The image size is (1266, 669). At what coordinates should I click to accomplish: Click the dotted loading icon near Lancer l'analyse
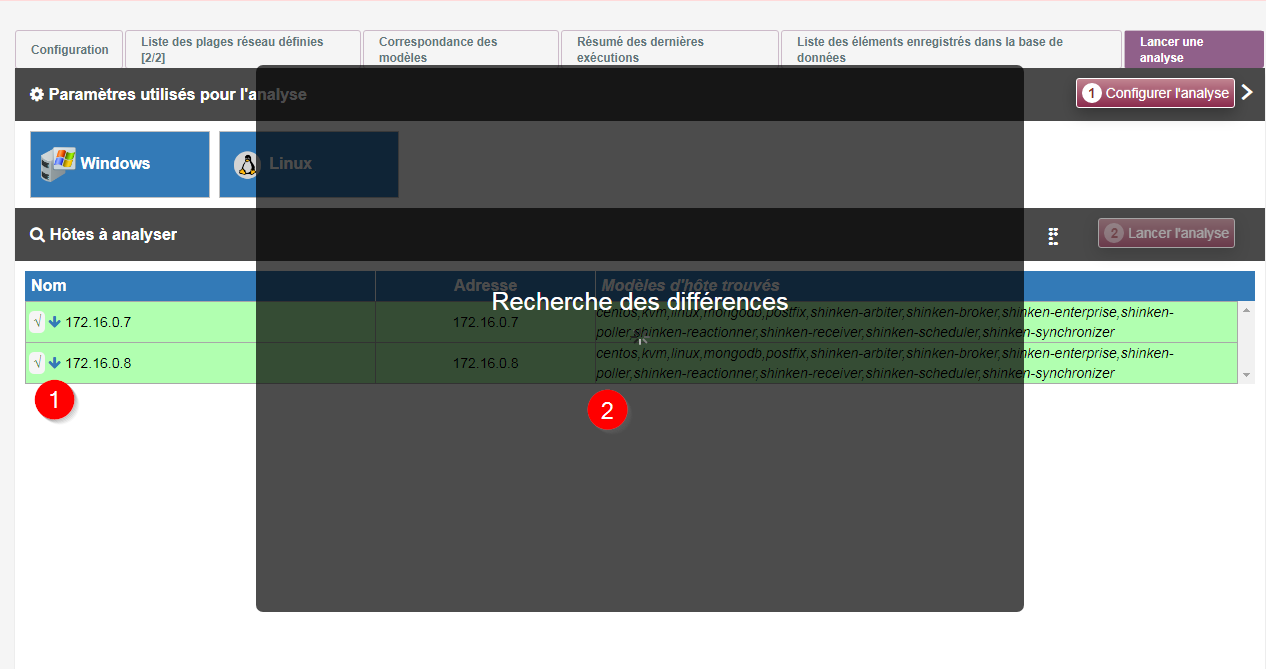[1053, 236]
